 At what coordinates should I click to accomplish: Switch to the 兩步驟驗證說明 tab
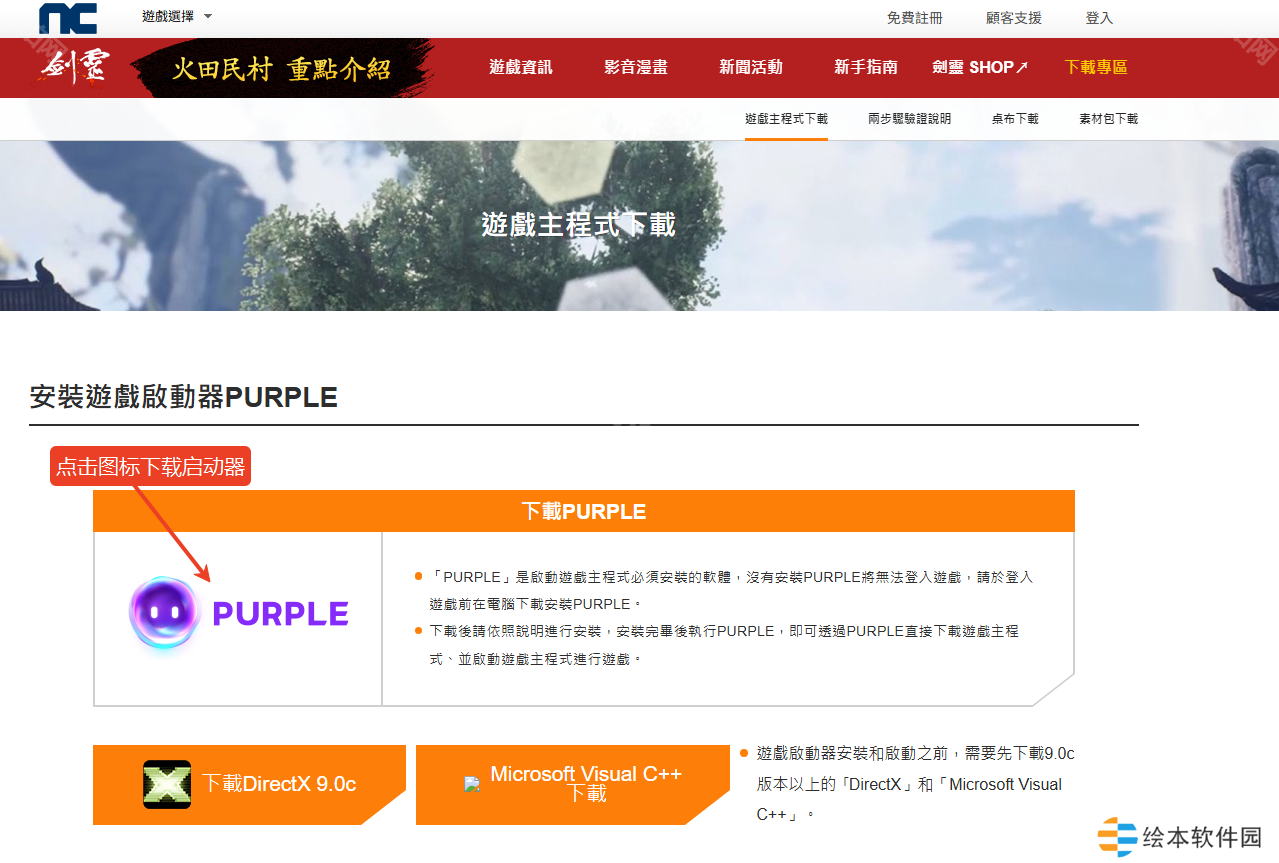click(909, 119)
